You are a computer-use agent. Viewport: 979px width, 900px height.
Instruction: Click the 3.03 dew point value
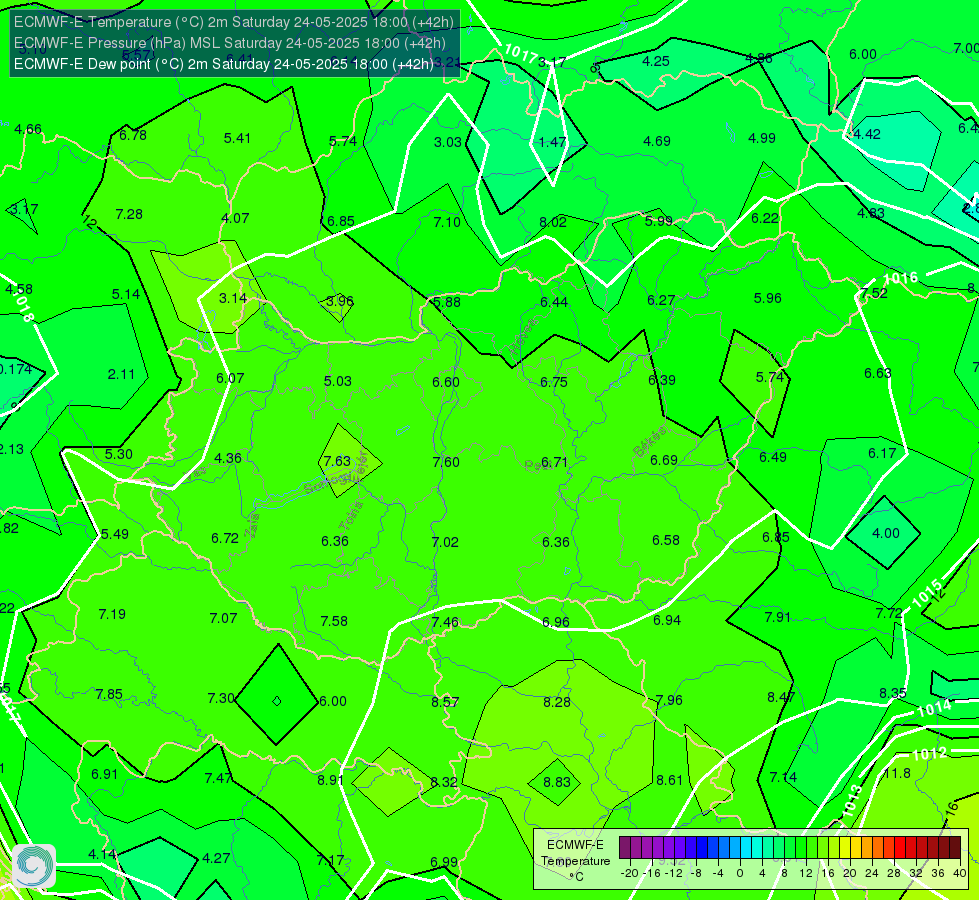(x=448, y=142)
